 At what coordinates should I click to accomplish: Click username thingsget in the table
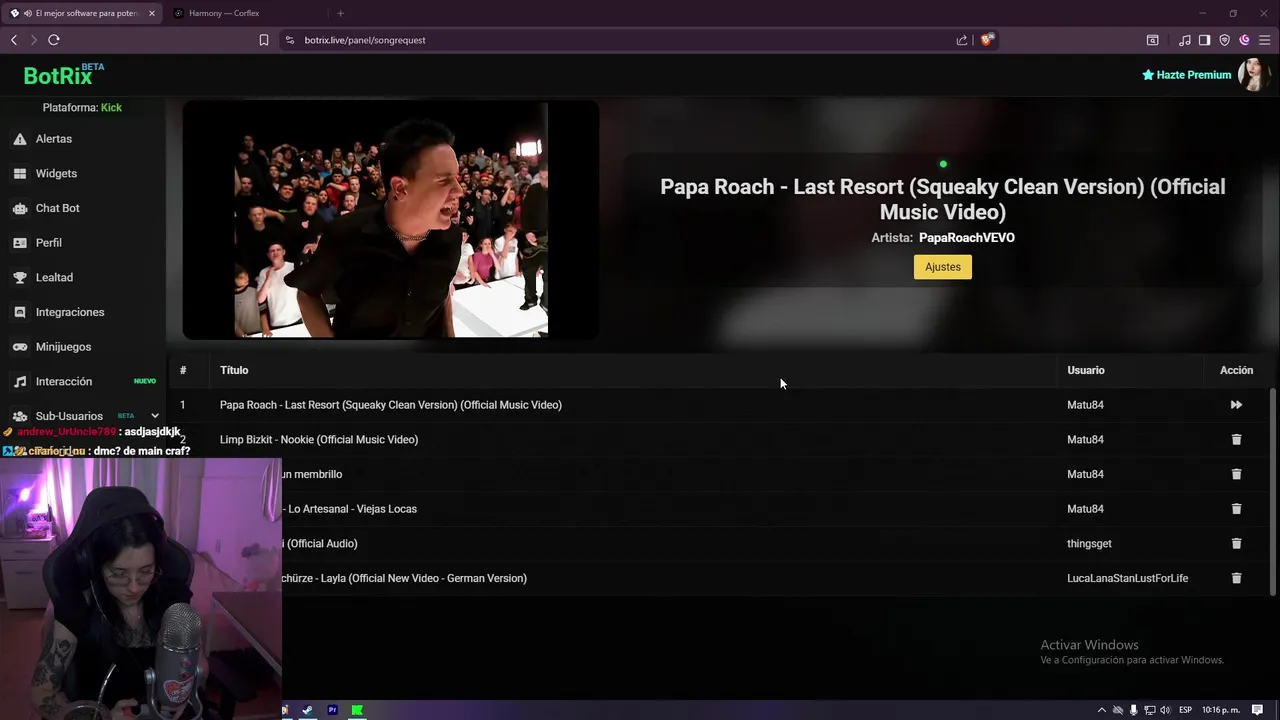1089,544
